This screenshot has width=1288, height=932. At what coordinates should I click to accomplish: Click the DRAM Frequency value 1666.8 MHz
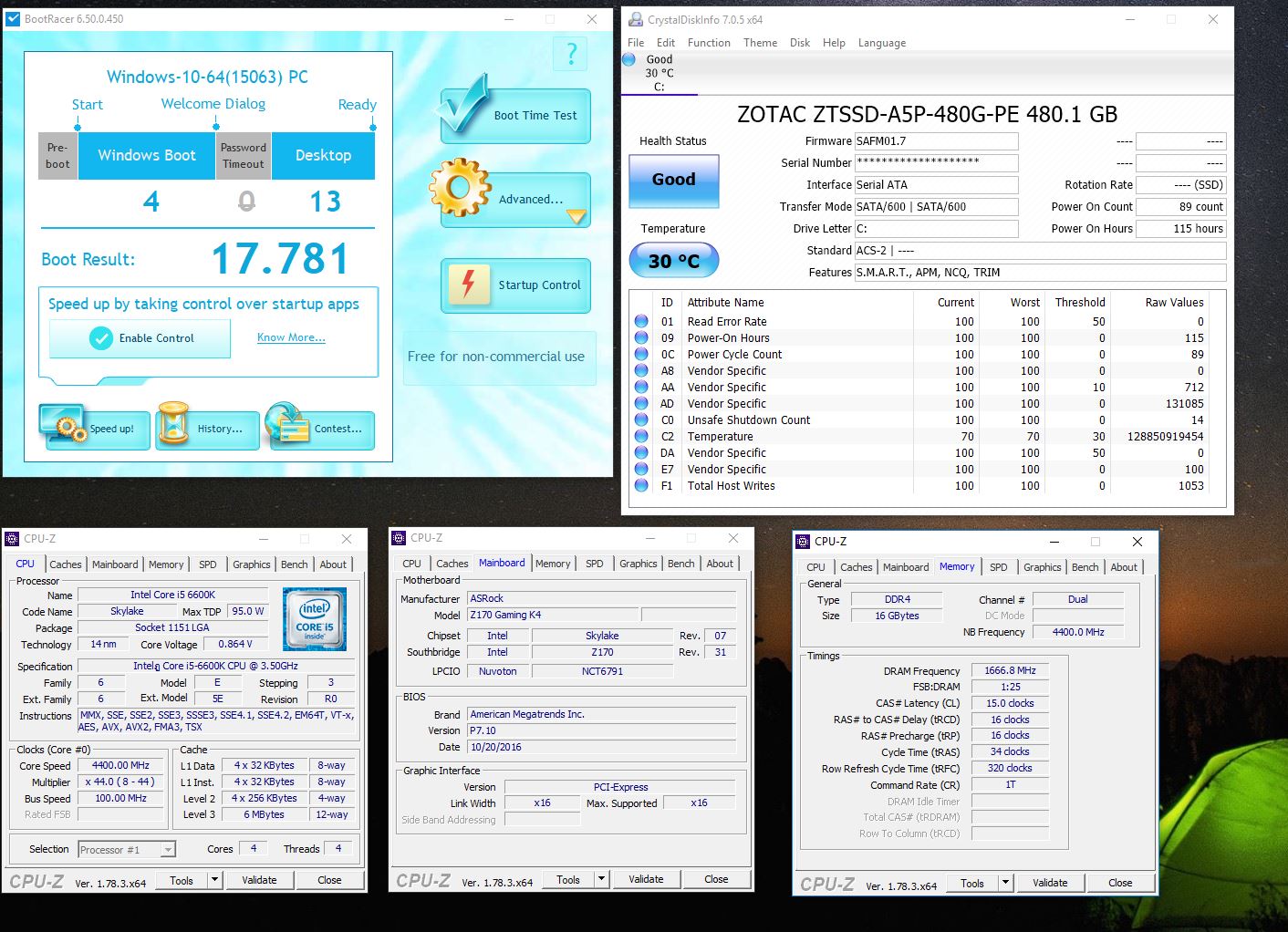tap(1010, 670)
